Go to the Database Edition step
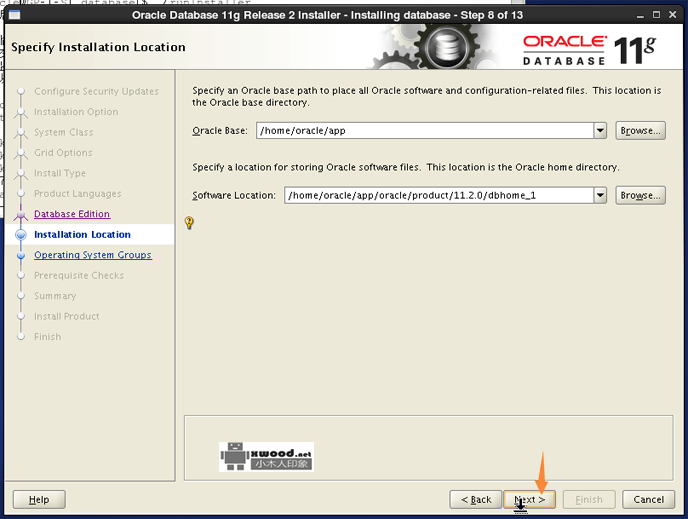The image size is (688, 519). point(72,214)
